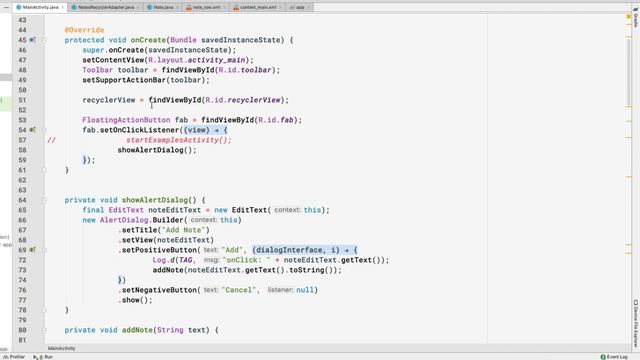The width and height of the screenshot is (640, 360).
Task: Click .setView(noteEditText) on line 68
Action: click(x=166, y=240)
